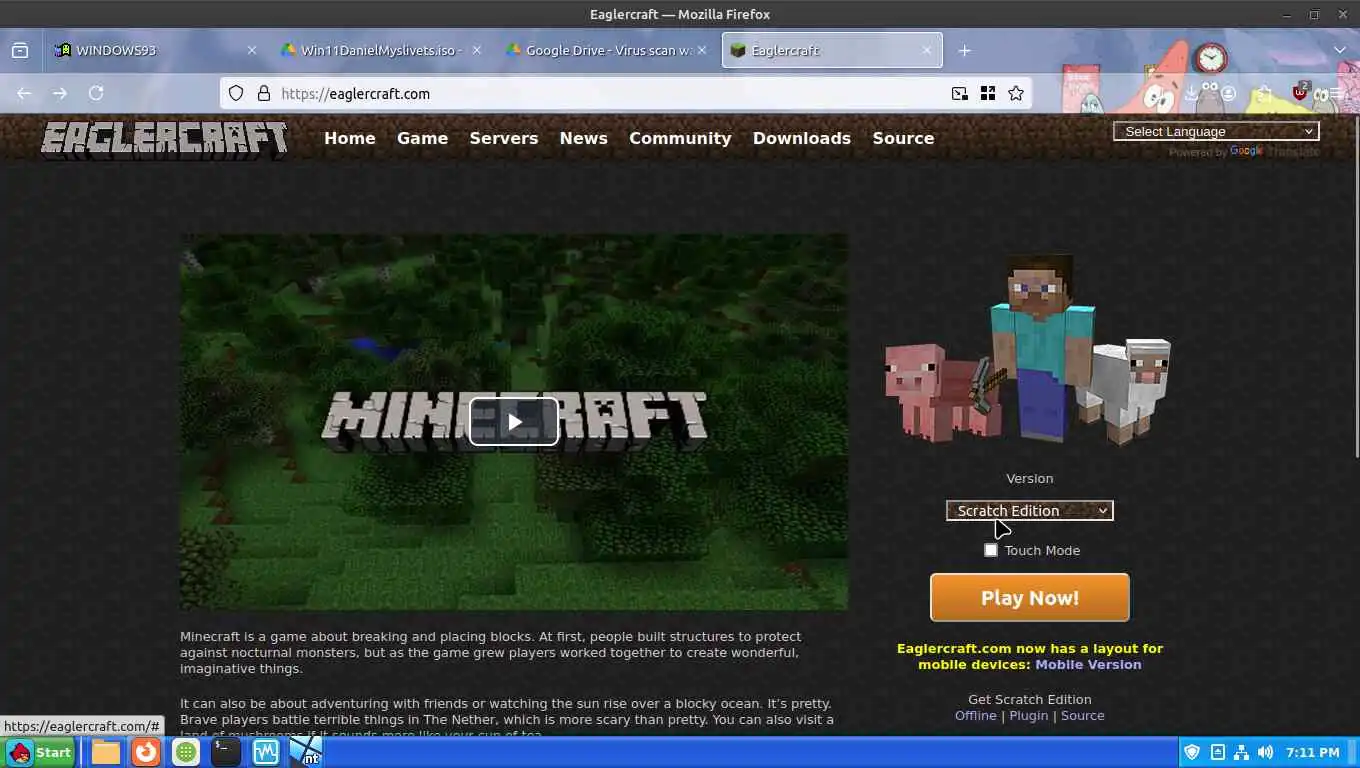Click the site padlock security icon
The image size is (1360, 768).
(x=264, y=93)
